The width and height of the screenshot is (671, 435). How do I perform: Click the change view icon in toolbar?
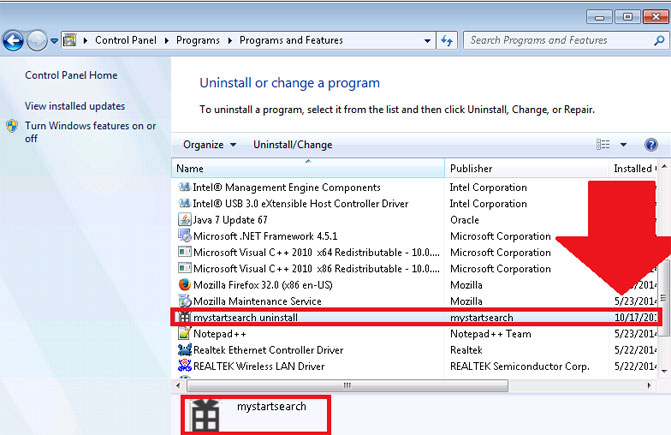[x=602, y=145]
